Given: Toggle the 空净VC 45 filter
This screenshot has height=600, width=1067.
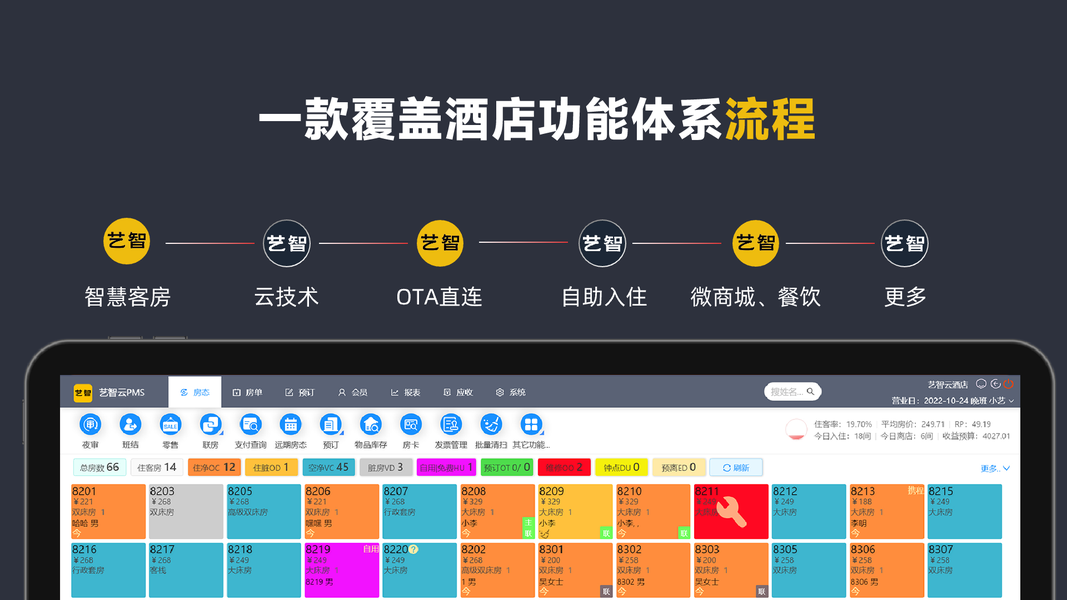Looking at the screenshot, I should pyautogui.click(x=329, y=467).
